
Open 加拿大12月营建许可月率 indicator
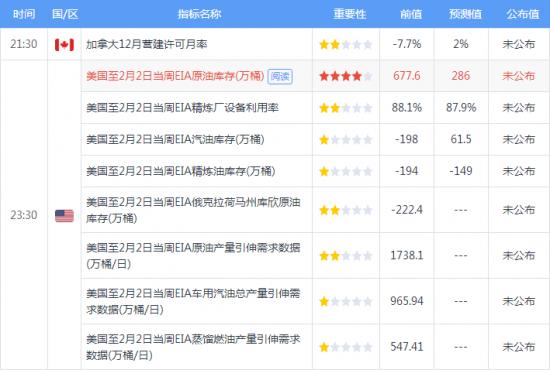[x=147, y=44]
